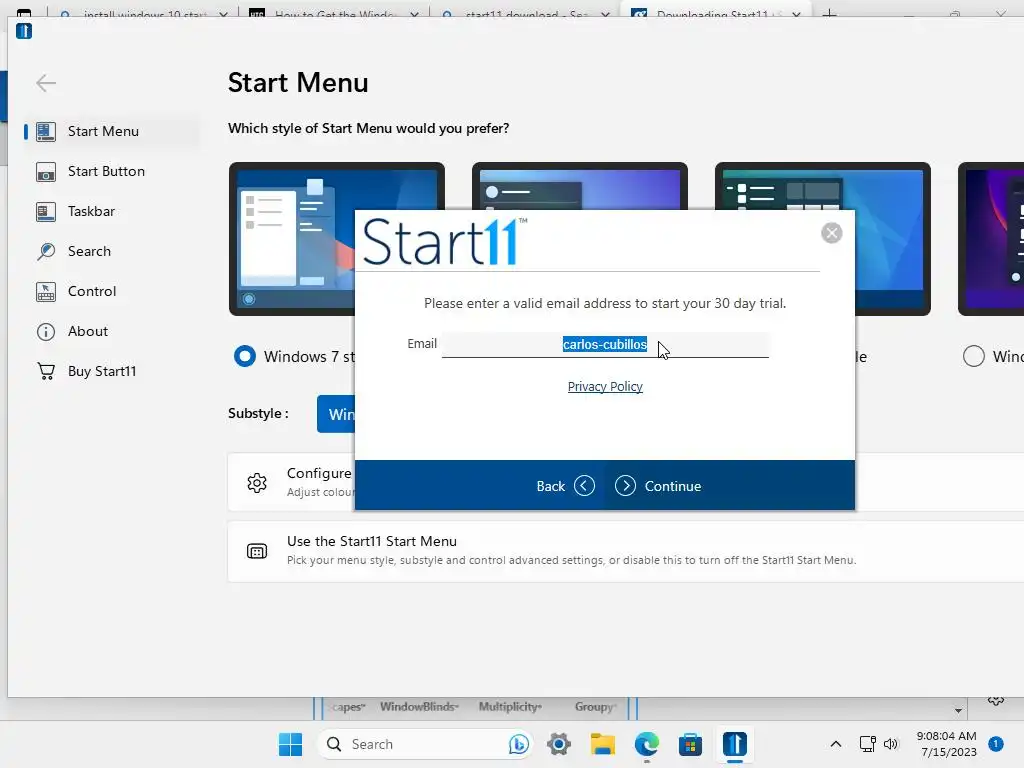Open a new browser tab with plus button
This screenshot has height=768, width=1024.
click(x=829, y=14)
